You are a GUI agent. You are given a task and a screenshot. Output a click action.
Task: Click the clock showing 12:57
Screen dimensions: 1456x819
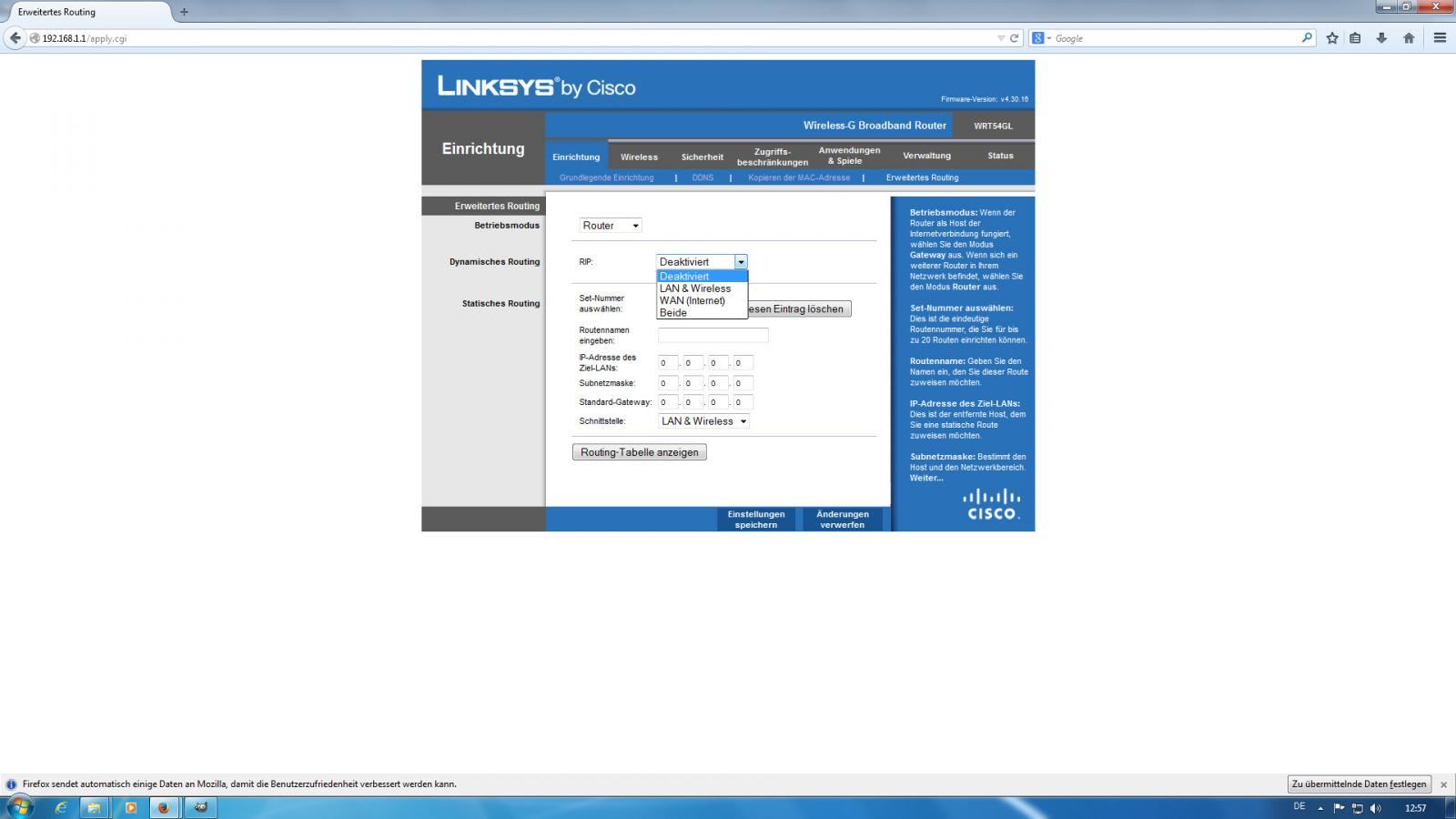(1415, 808)
